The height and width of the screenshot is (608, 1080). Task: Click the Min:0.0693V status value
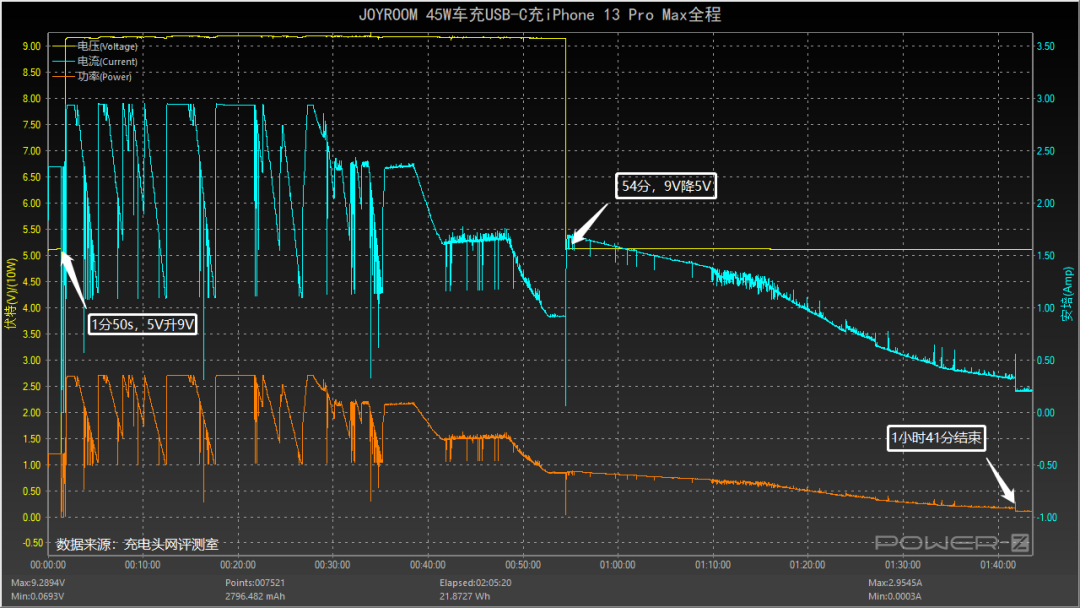click(38, 596)
